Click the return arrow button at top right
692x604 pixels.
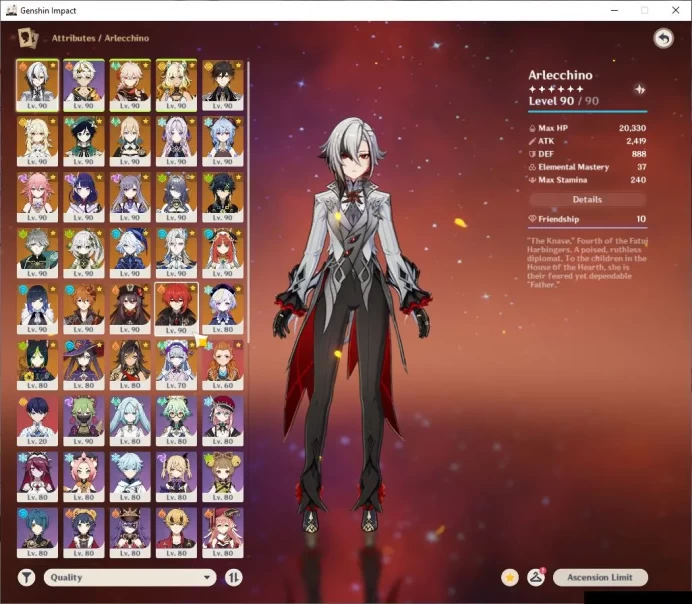click(663, 38)
